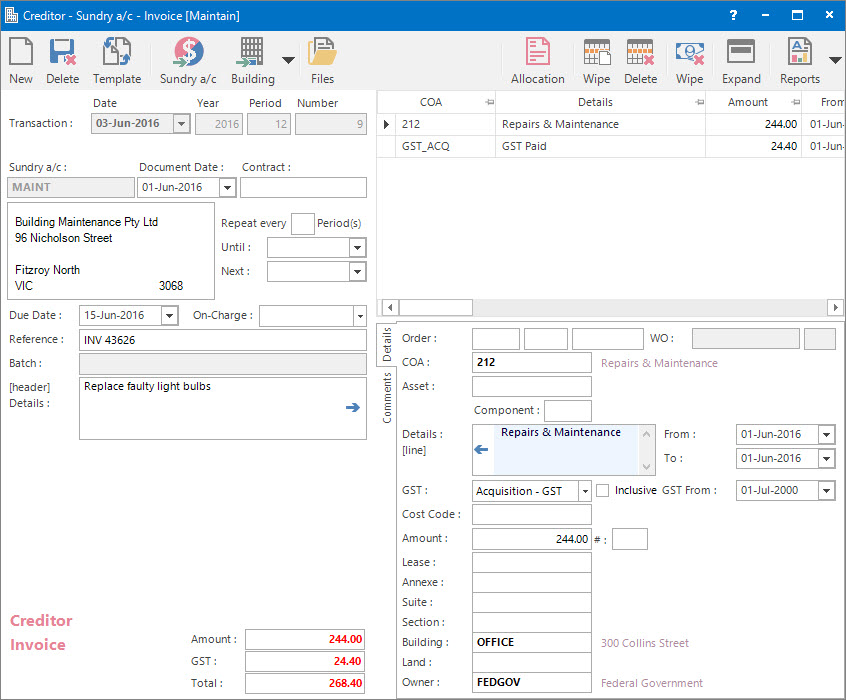Click the help question mark icon
Screen dimensions: 846x700
point(733,14)
